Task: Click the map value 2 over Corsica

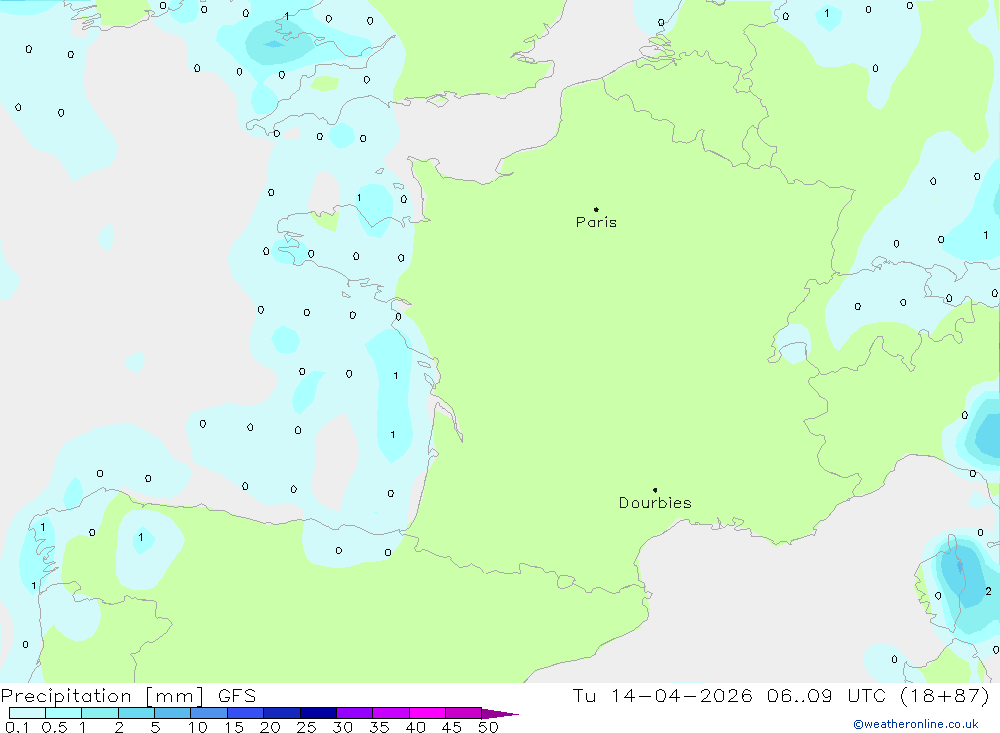Action: tap(989, 591)
